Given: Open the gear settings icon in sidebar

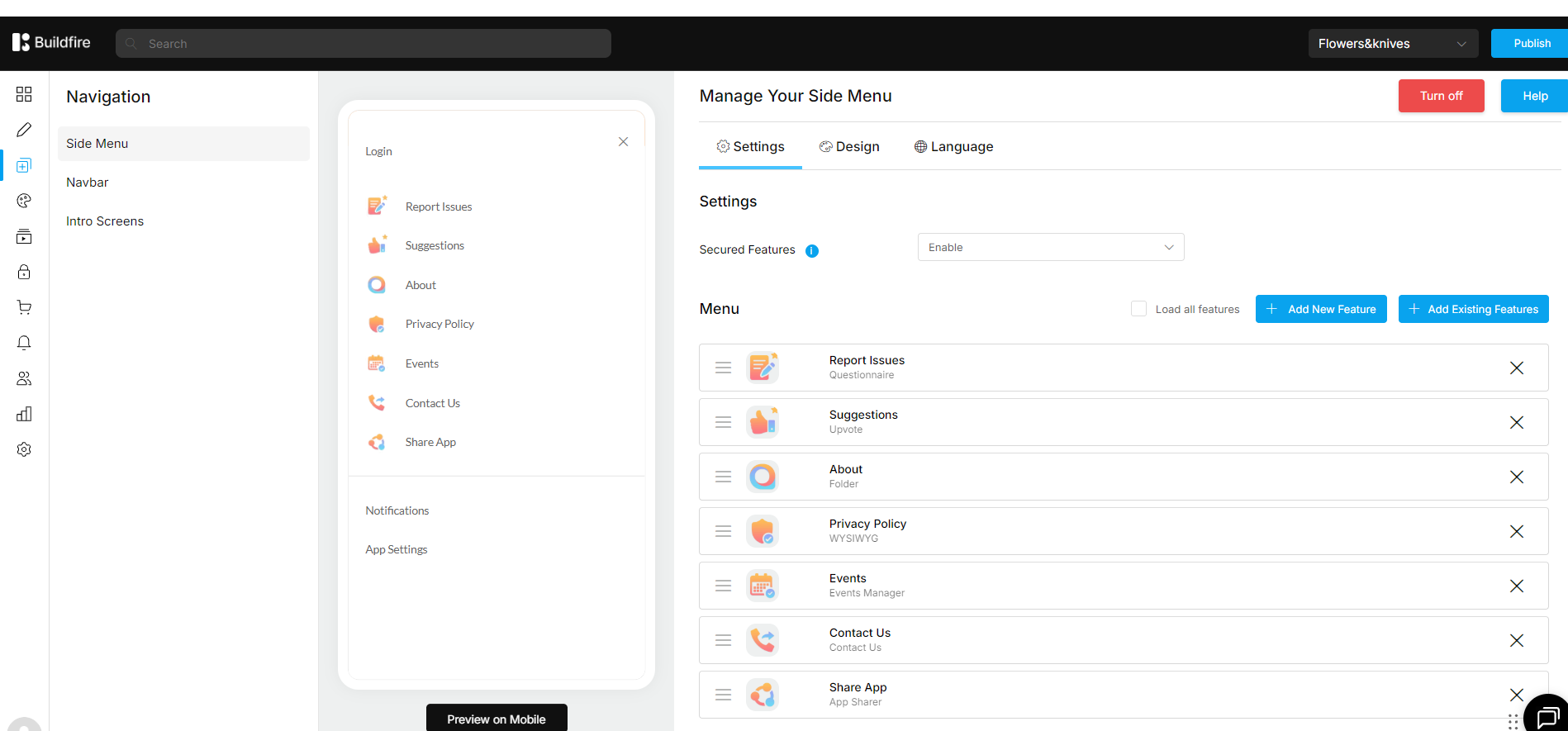Looking at the screenshot, I should coord(24,449).
